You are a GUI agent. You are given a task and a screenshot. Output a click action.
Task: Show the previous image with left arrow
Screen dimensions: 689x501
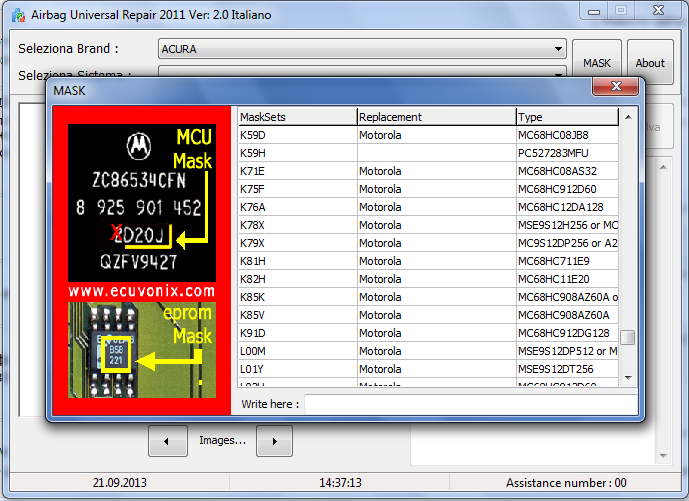[x=168, y=441]
